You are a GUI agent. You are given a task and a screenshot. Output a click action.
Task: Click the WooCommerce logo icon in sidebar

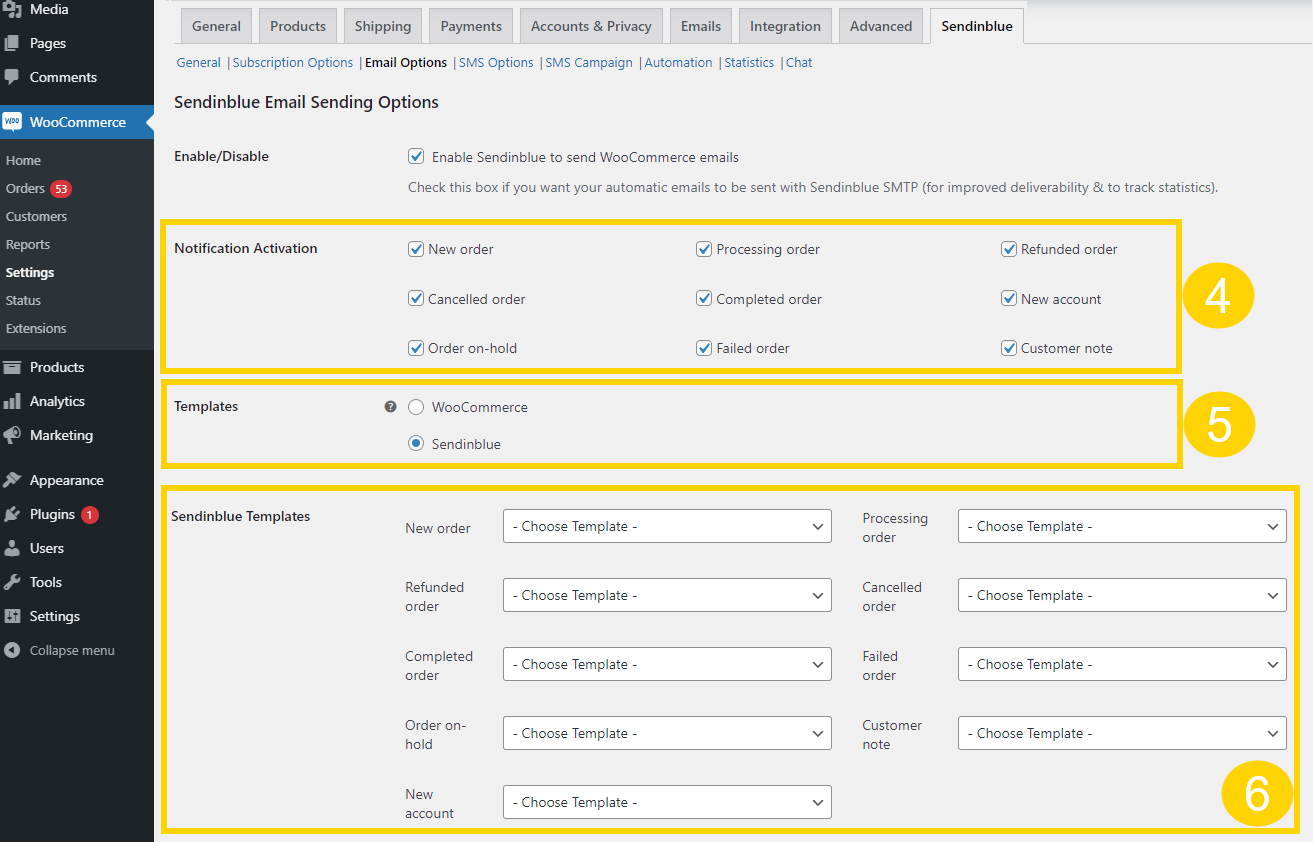[x=12, y=122]
